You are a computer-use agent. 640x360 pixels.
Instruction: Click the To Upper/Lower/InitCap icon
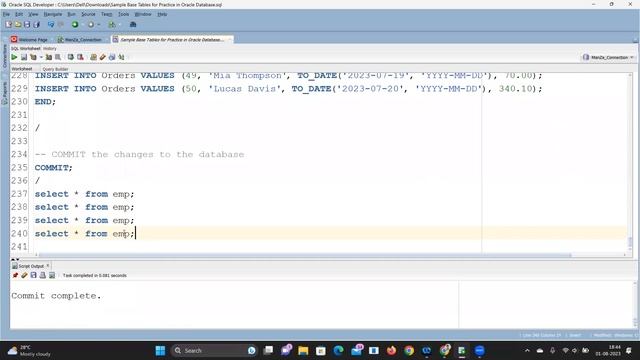coord(121,57)
